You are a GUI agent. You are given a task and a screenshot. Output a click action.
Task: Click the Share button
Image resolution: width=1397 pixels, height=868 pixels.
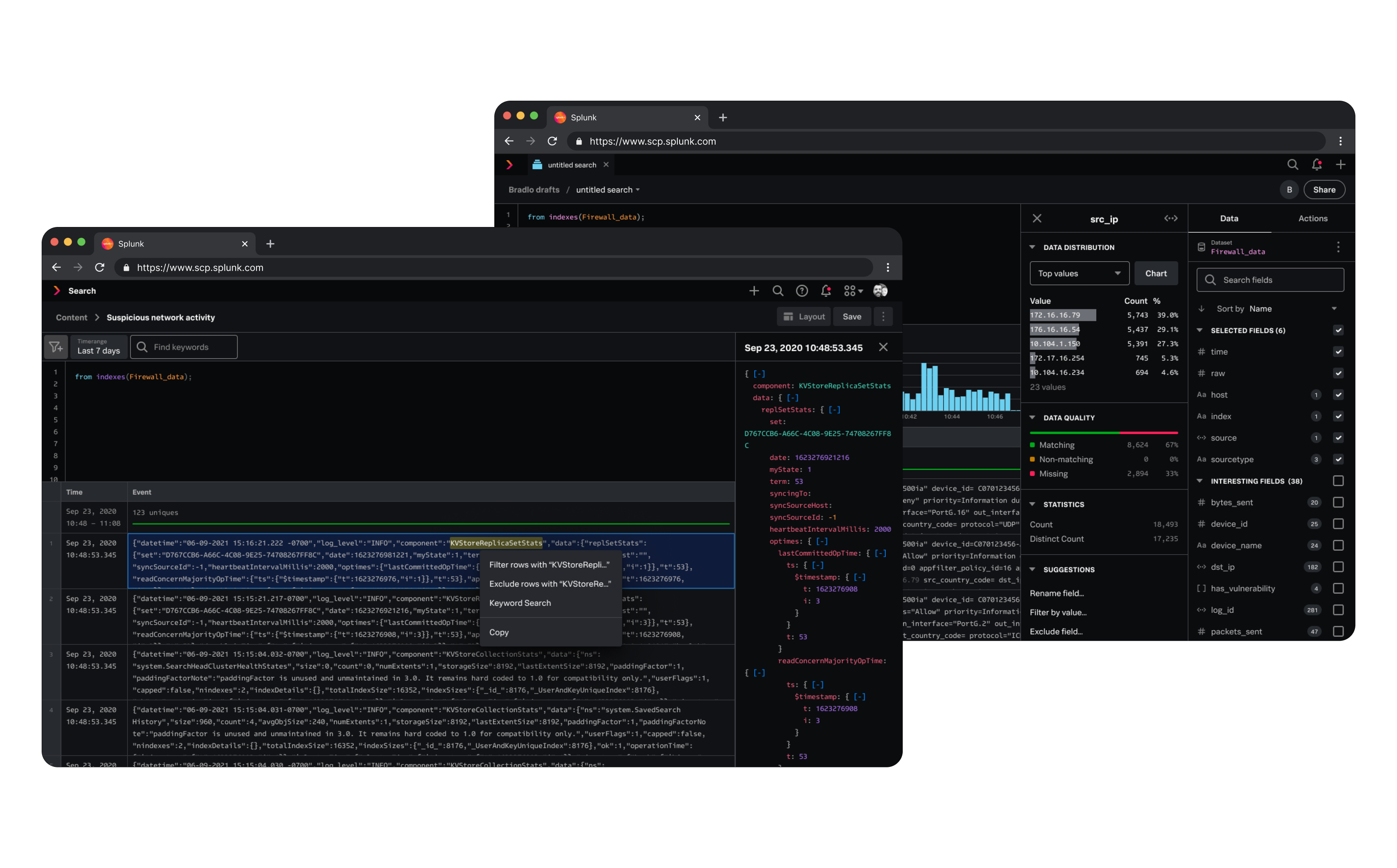1324,190
